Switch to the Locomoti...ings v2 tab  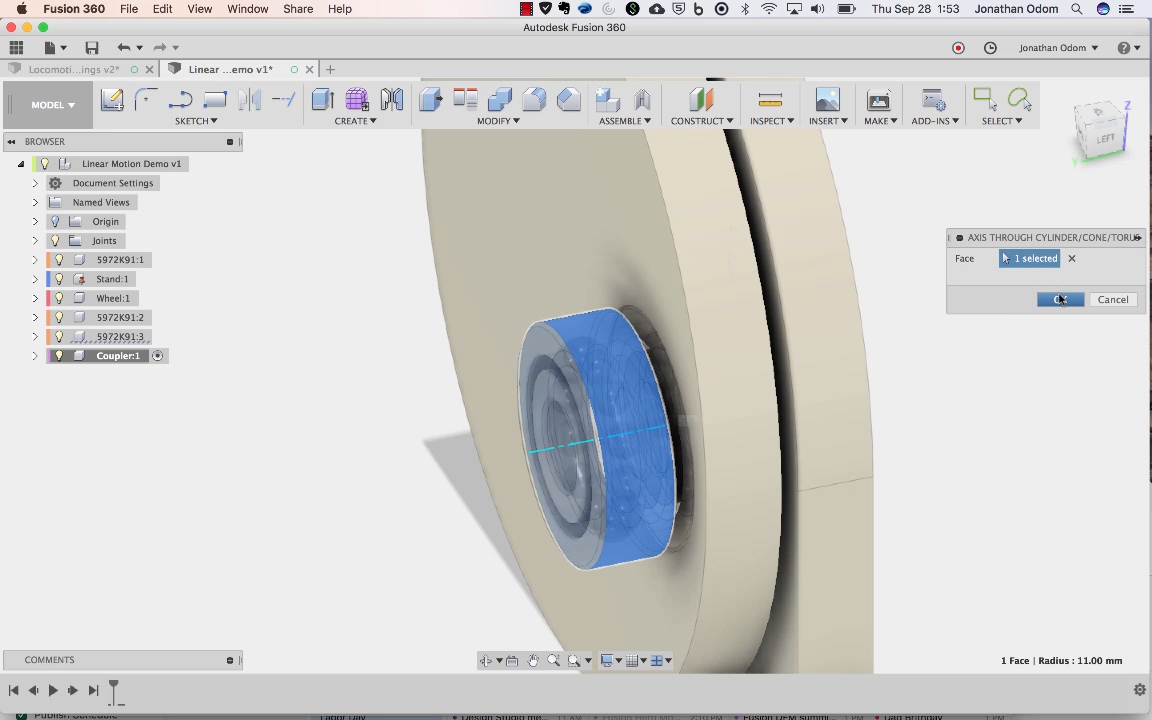coord(75,69)
